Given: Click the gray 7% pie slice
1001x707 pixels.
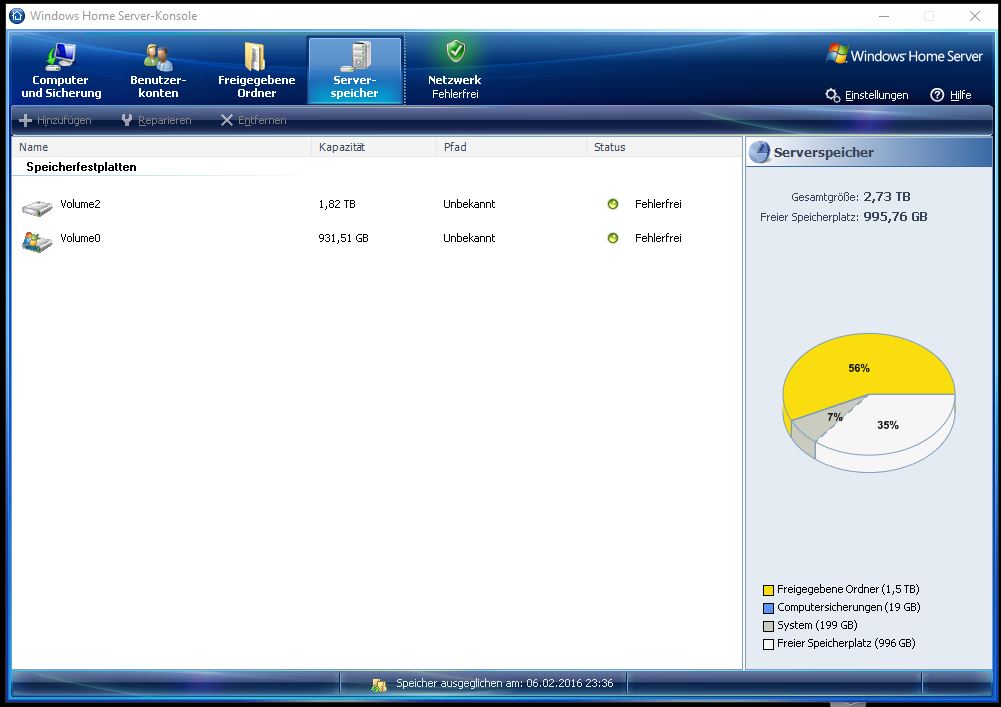Looking at the screenshot, I should coord(827,422).
